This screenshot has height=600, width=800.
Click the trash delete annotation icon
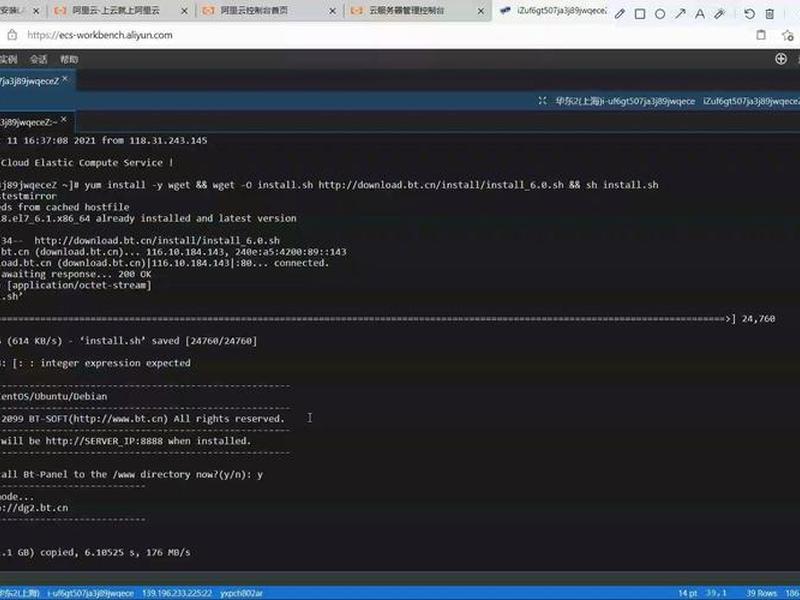[x=769, y=14]
